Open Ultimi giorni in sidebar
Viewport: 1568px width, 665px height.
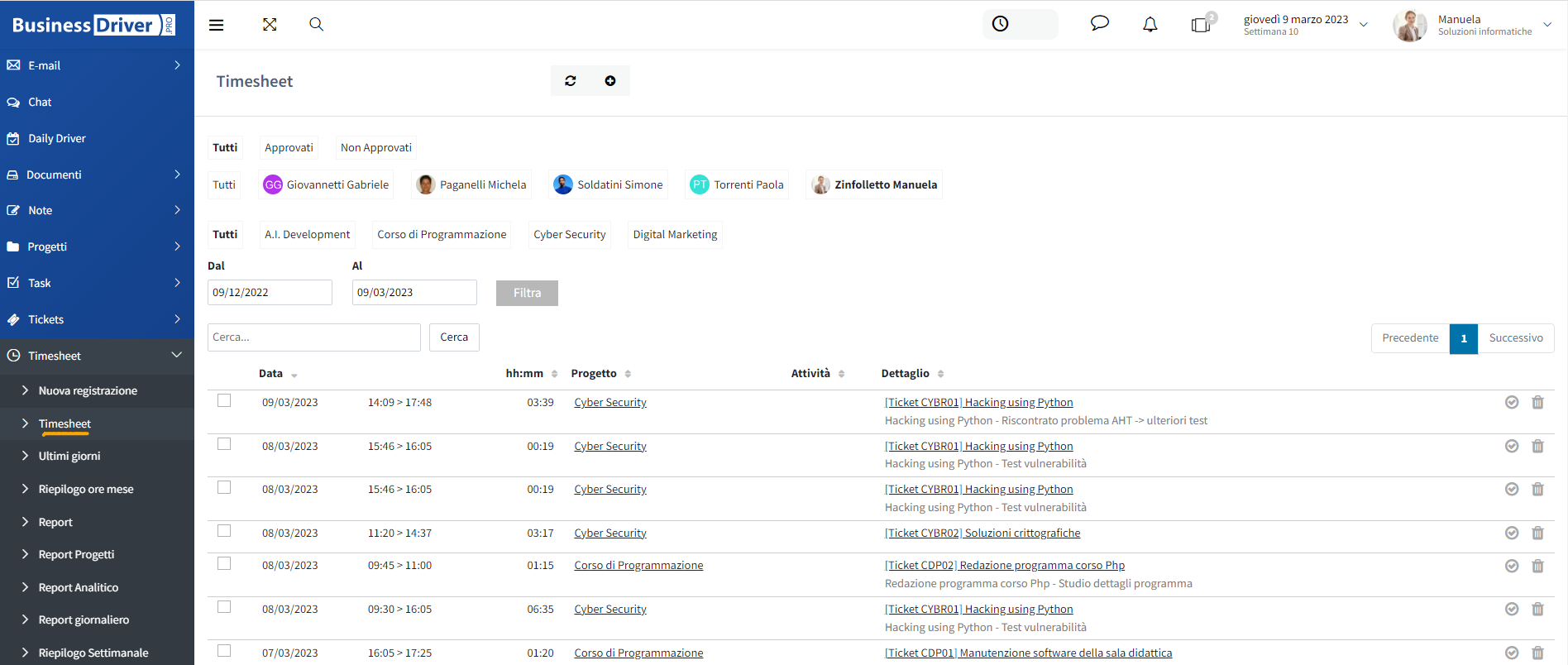coord(69,456)
